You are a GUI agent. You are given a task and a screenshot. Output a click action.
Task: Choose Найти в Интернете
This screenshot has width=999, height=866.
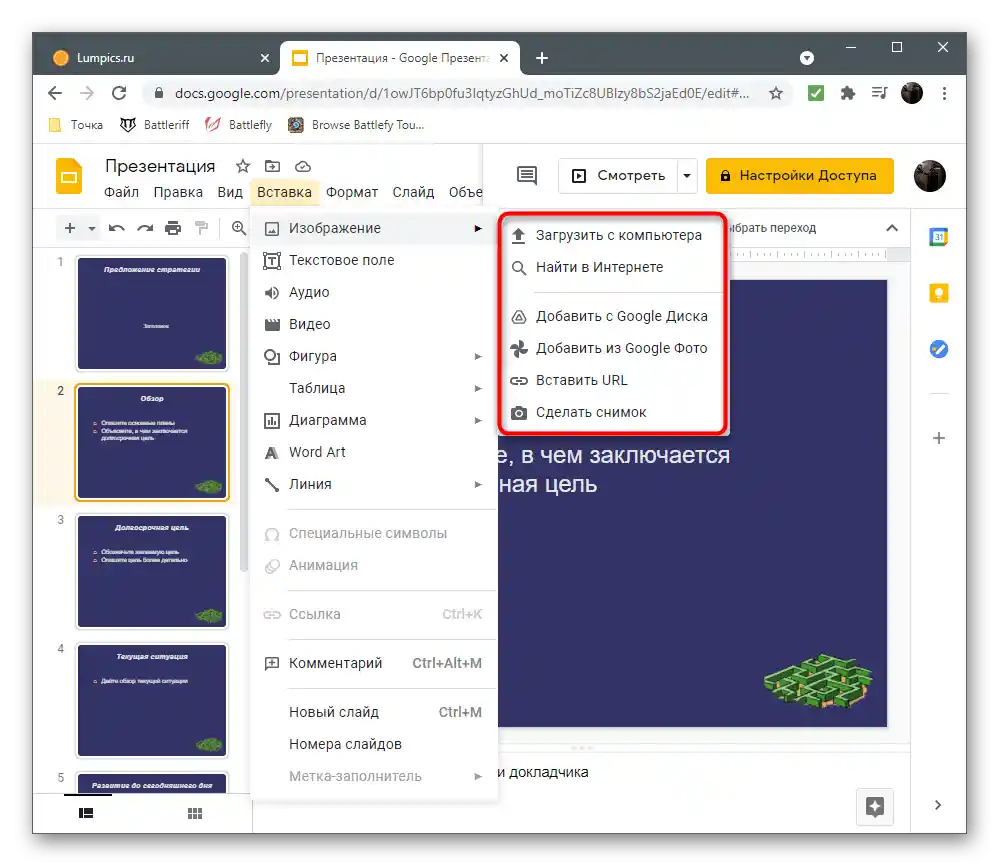pyautogui.click(x=613, y=267)
